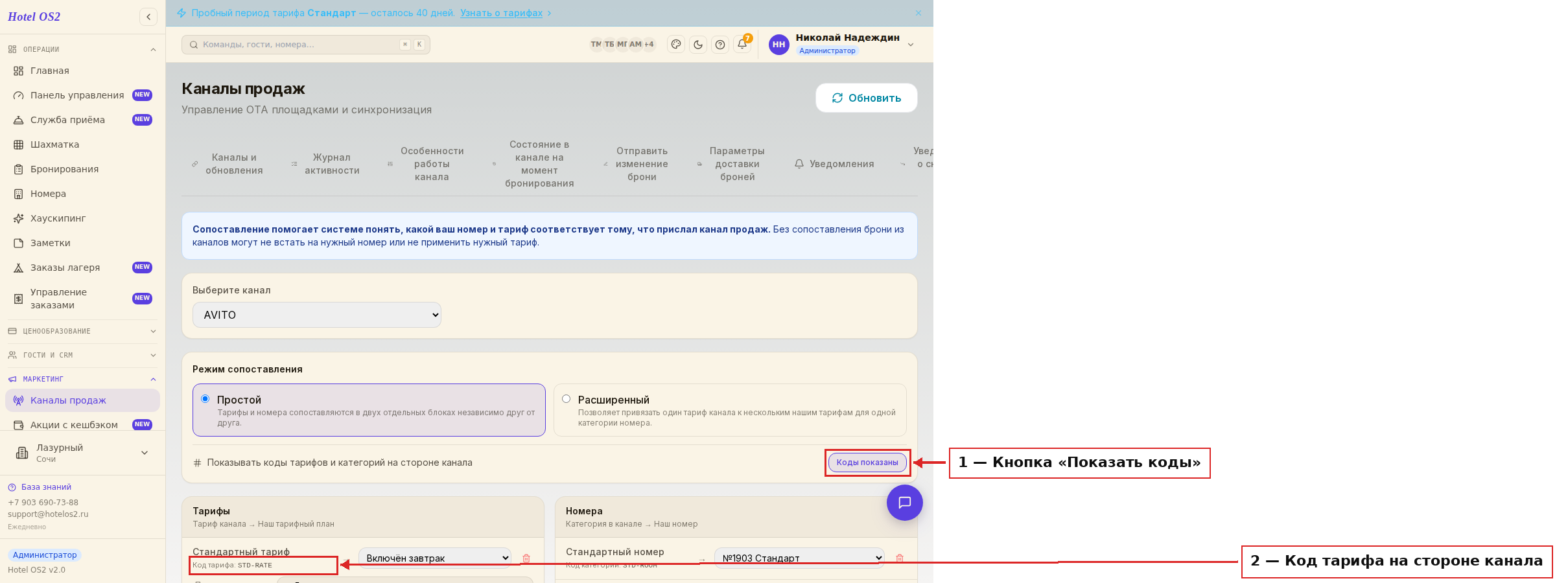
Task: Collapse the sidebar with the chevron button
Action: tap(148, 17)
